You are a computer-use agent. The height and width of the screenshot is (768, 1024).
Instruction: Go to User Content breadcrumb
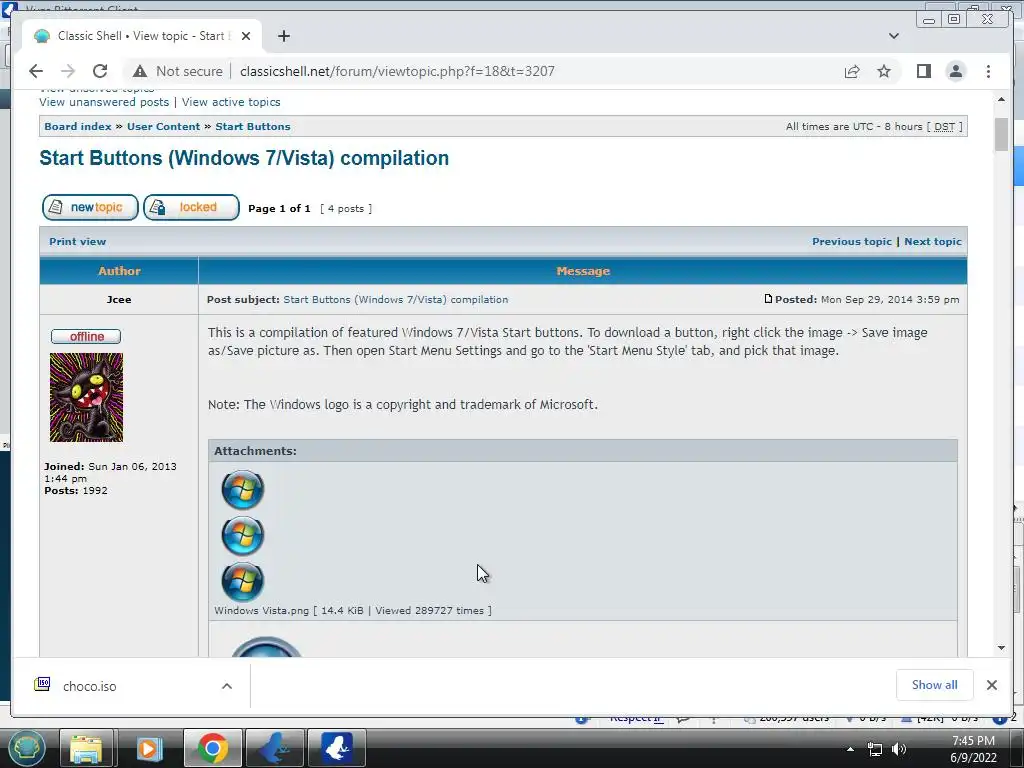pos(163,127)
